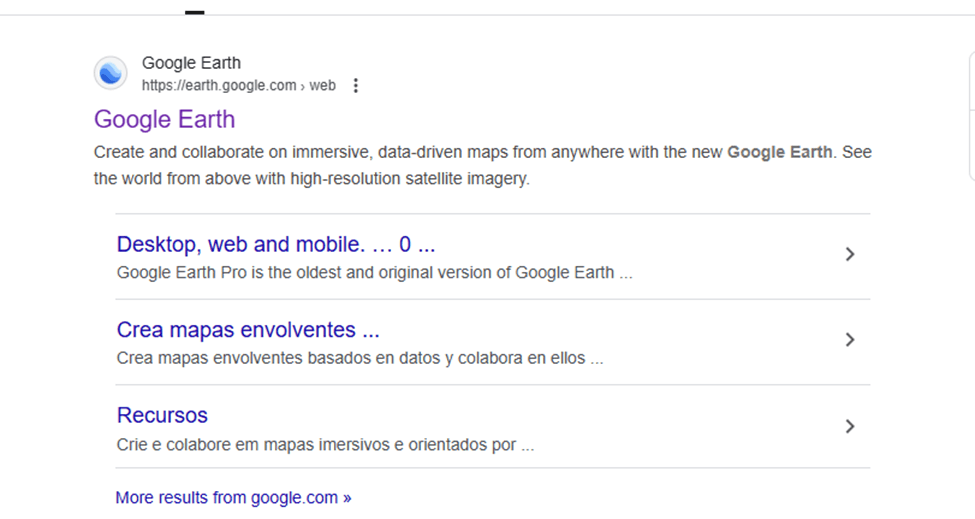Follow the Crea mapas envolventes sitelink

(248, 330)
